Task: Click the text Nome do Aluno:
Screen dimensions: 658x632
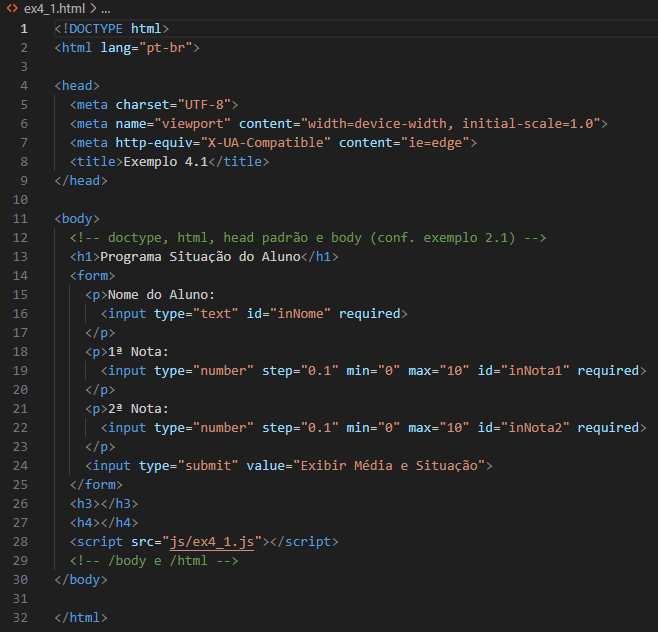Action: (162, 295)
